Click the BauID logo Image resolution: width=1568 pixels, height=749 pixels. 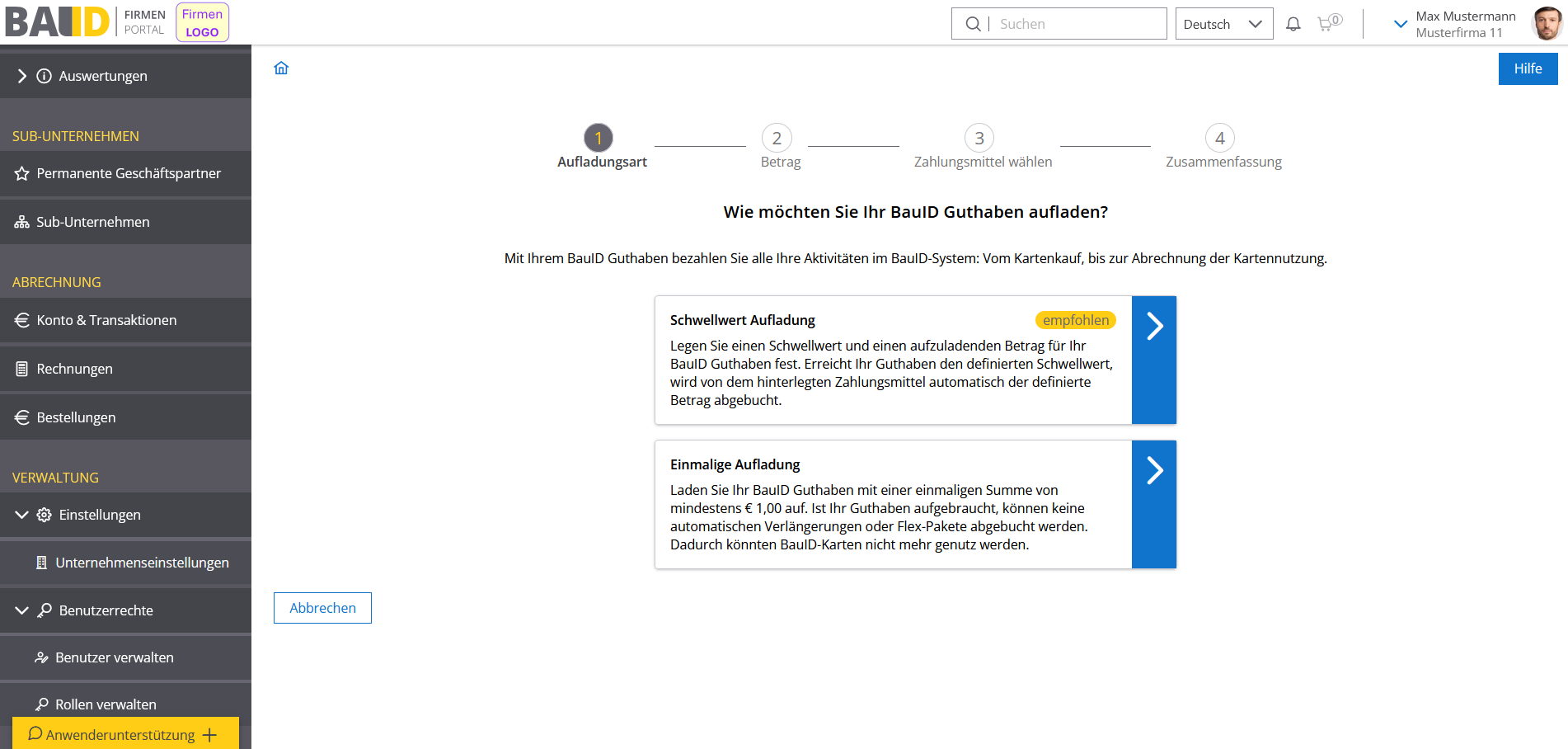coord(58,21)
